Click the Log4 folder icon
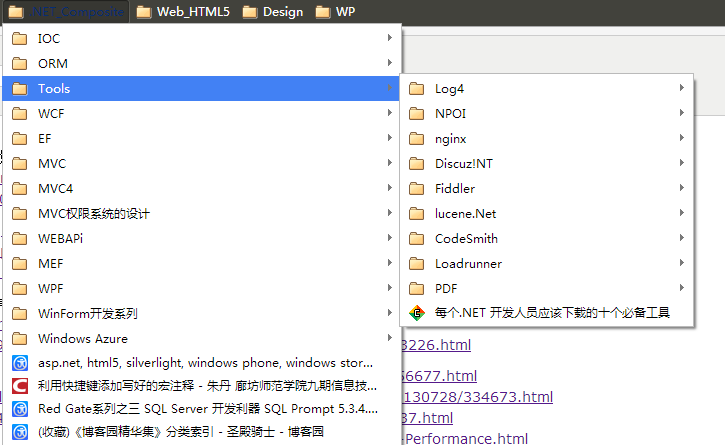The width and height of the screenshot is (725, 445). tap(417, 88)
